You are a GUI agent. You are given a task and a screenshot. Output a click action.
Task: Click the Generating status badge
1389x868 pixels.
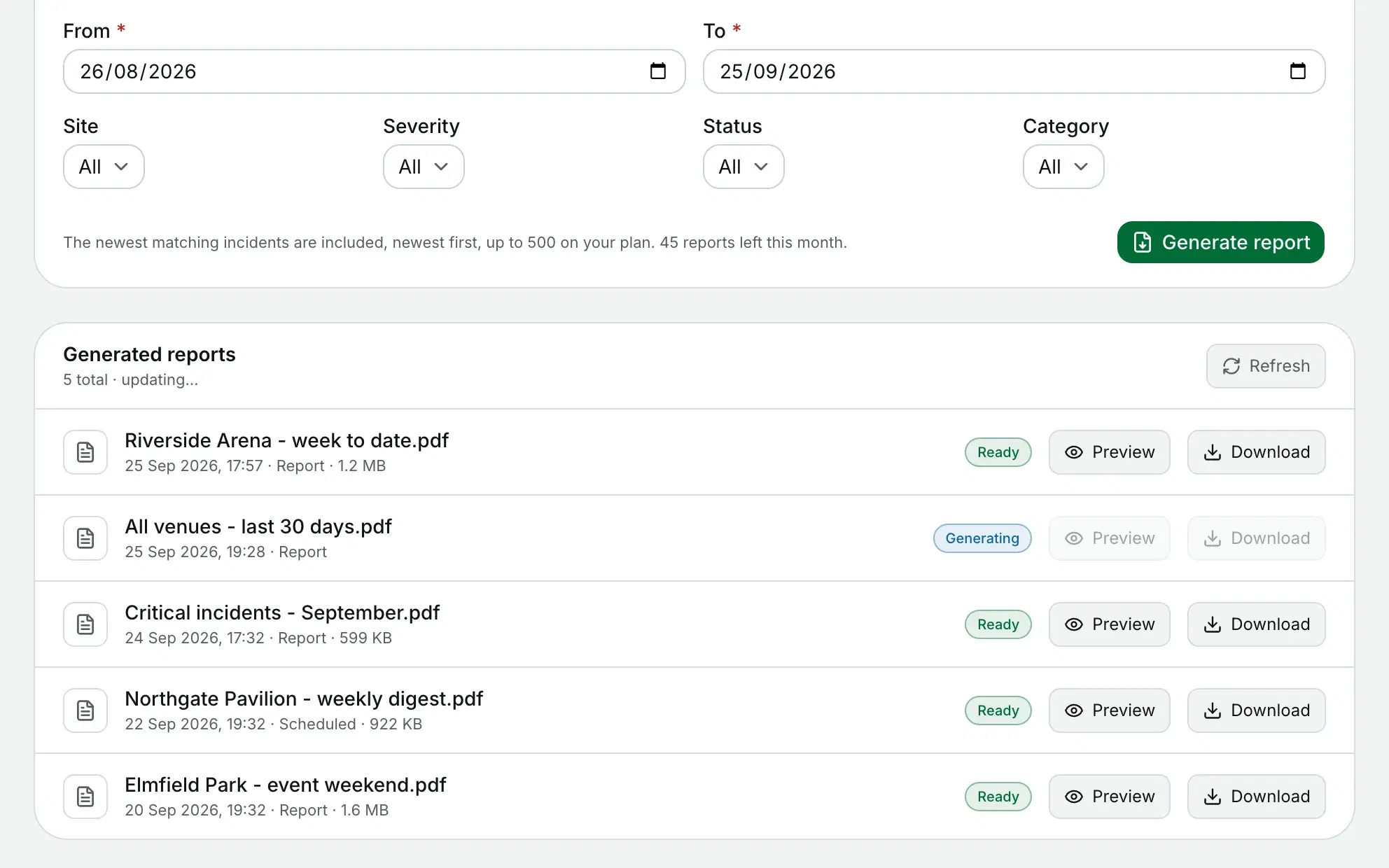click(982, 538)
